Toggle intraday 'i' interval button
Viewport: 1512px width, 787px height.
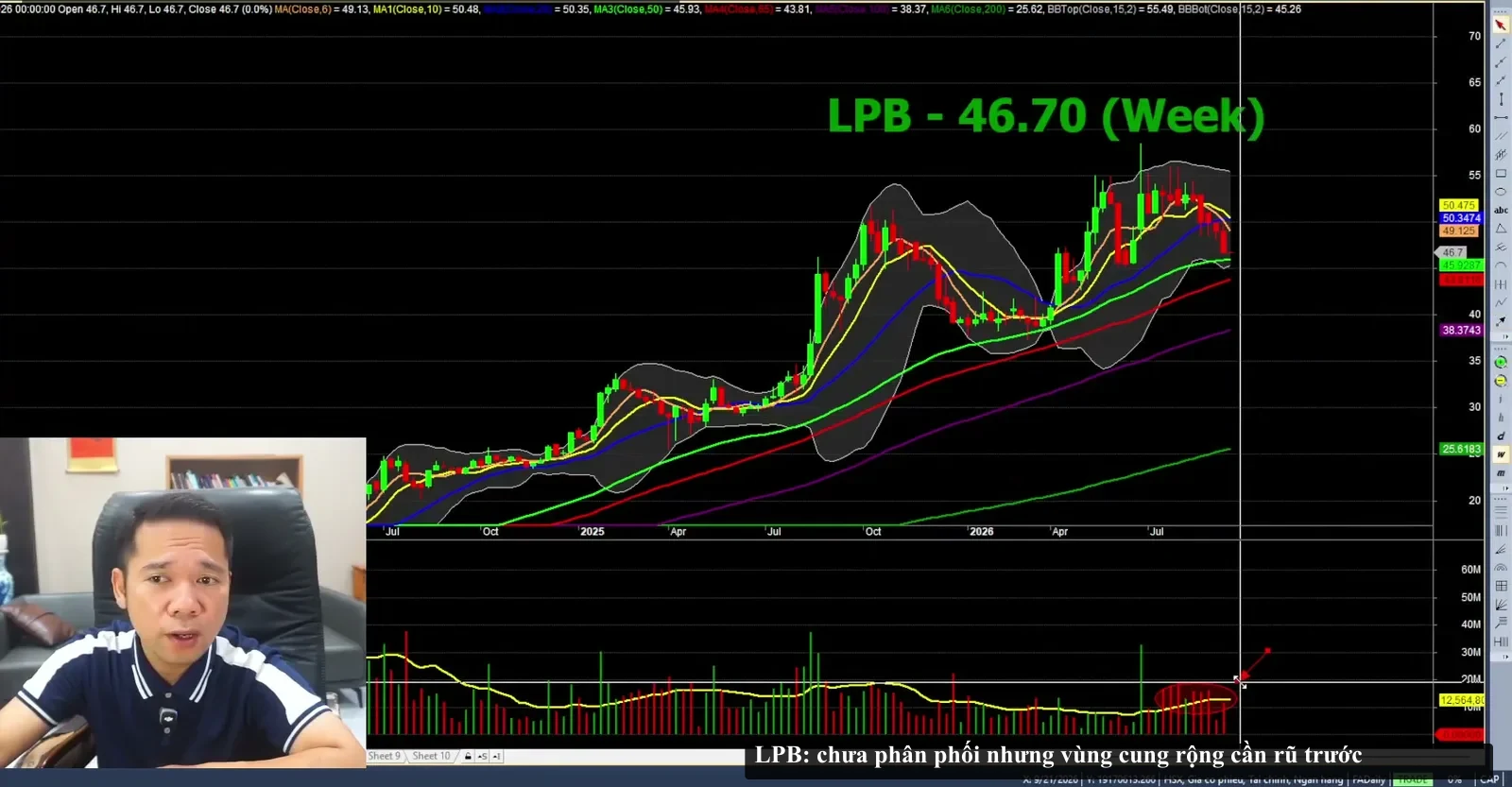coord(1501,400)
